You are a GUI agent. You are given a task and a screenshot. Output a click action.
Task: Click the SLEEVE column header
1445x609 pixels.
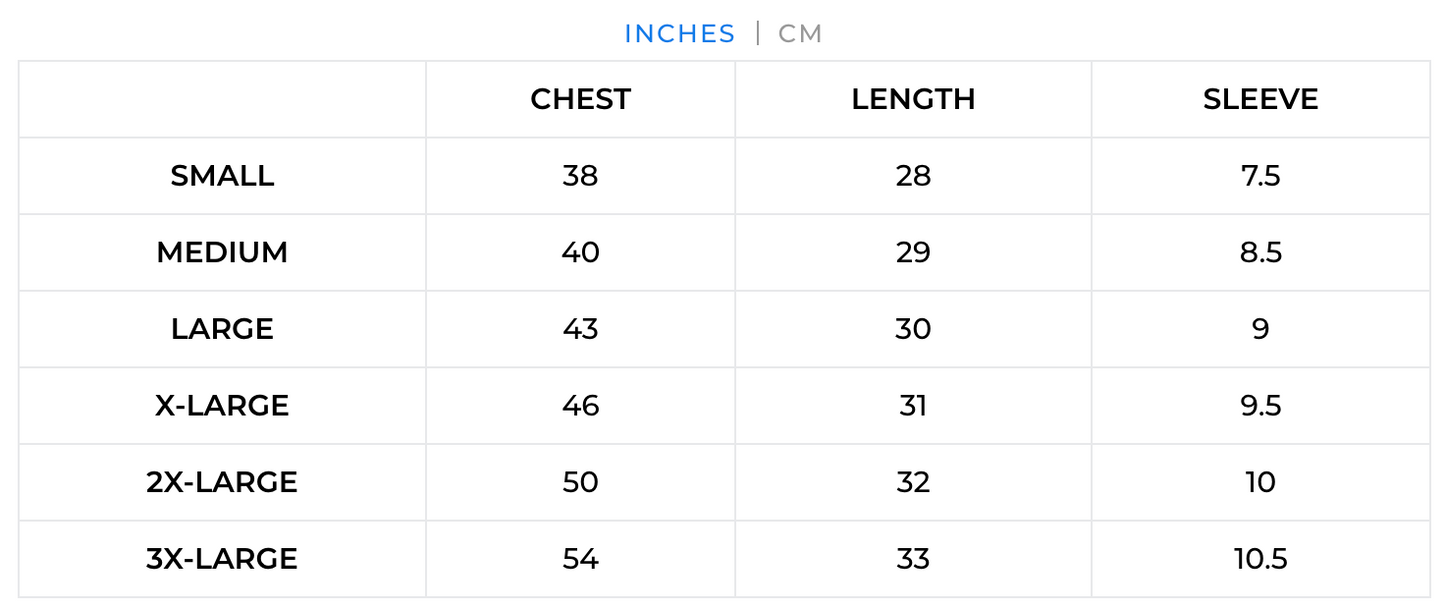pyautogui.click(x=1260, y=99)
